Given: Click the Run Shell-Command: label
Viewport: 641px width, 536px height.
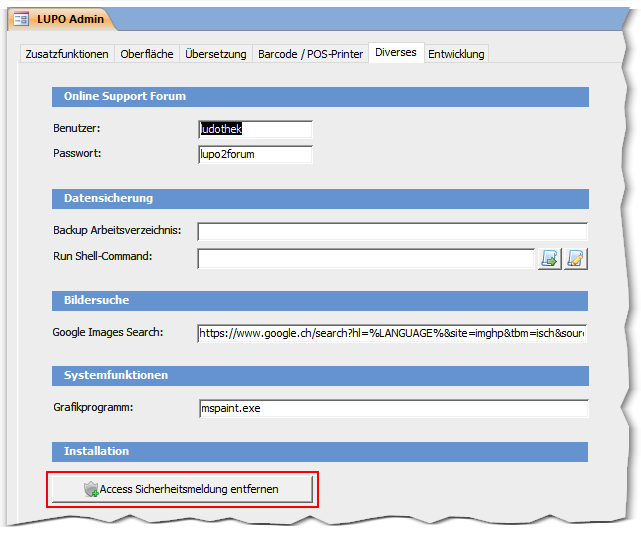Looking at the screenshot, I should coord(103,256).
